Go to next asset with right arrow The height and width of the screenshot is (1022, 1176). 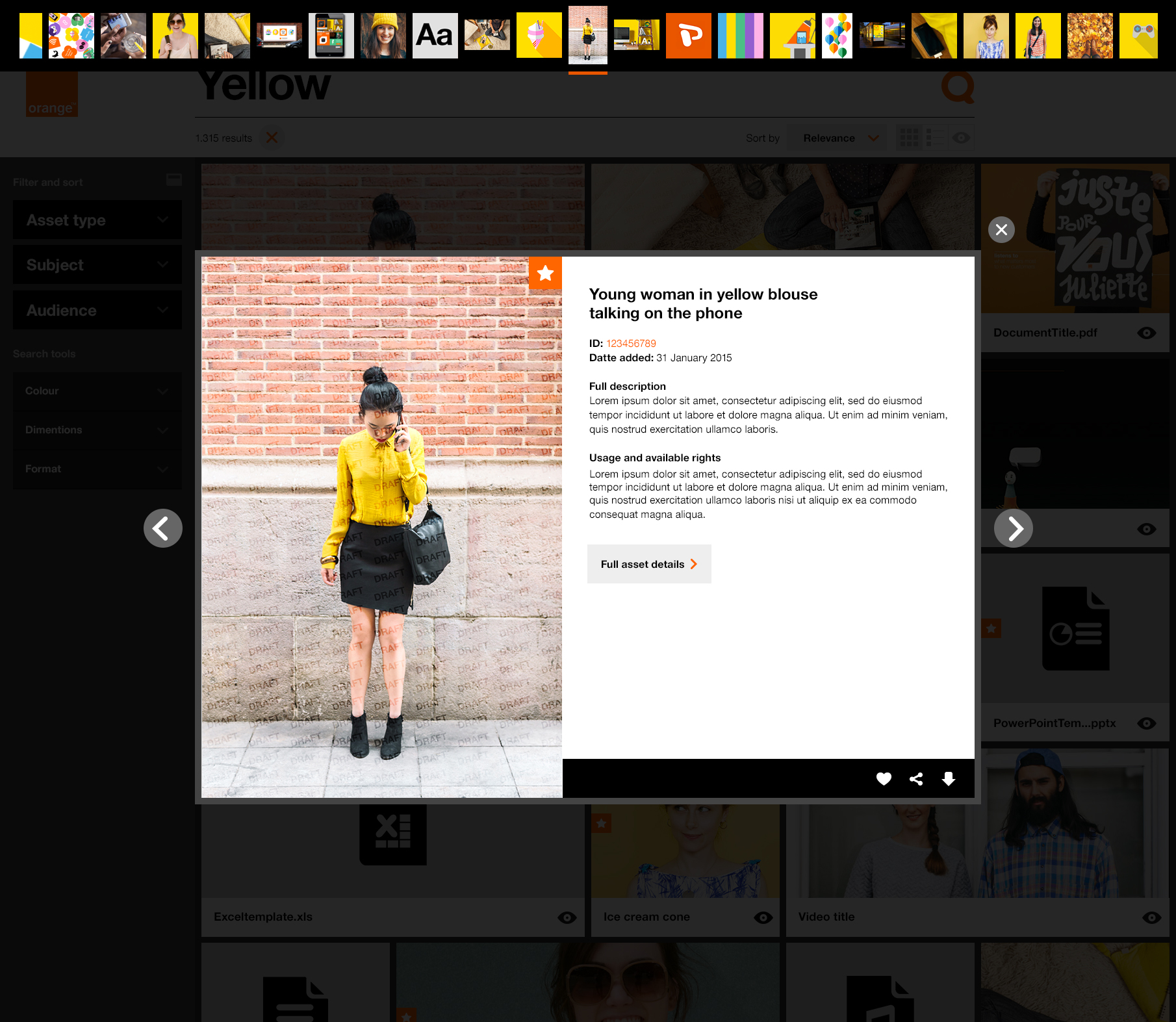1013,528
